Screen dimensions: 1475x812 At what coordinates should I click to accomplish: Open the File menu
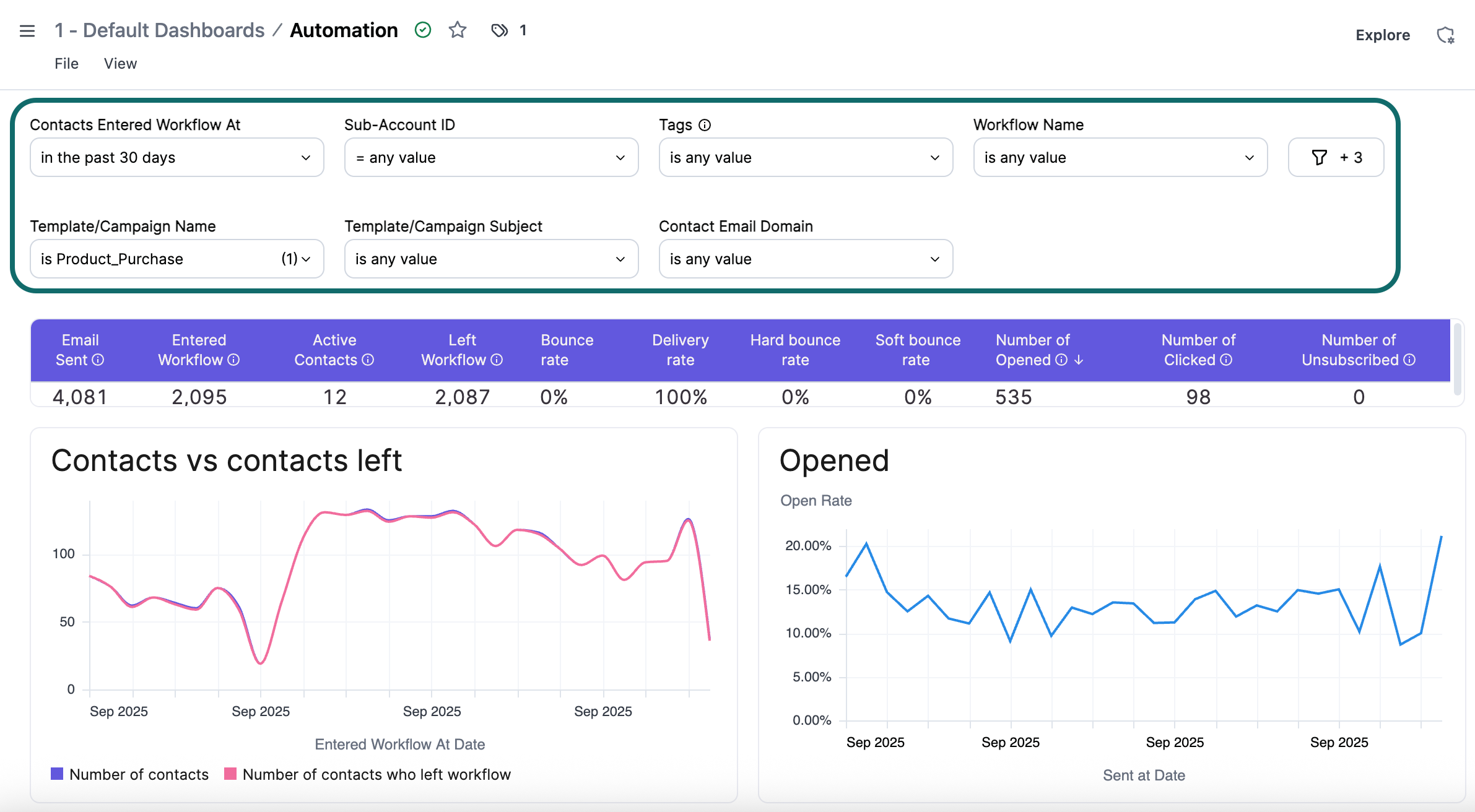point(66,63)
